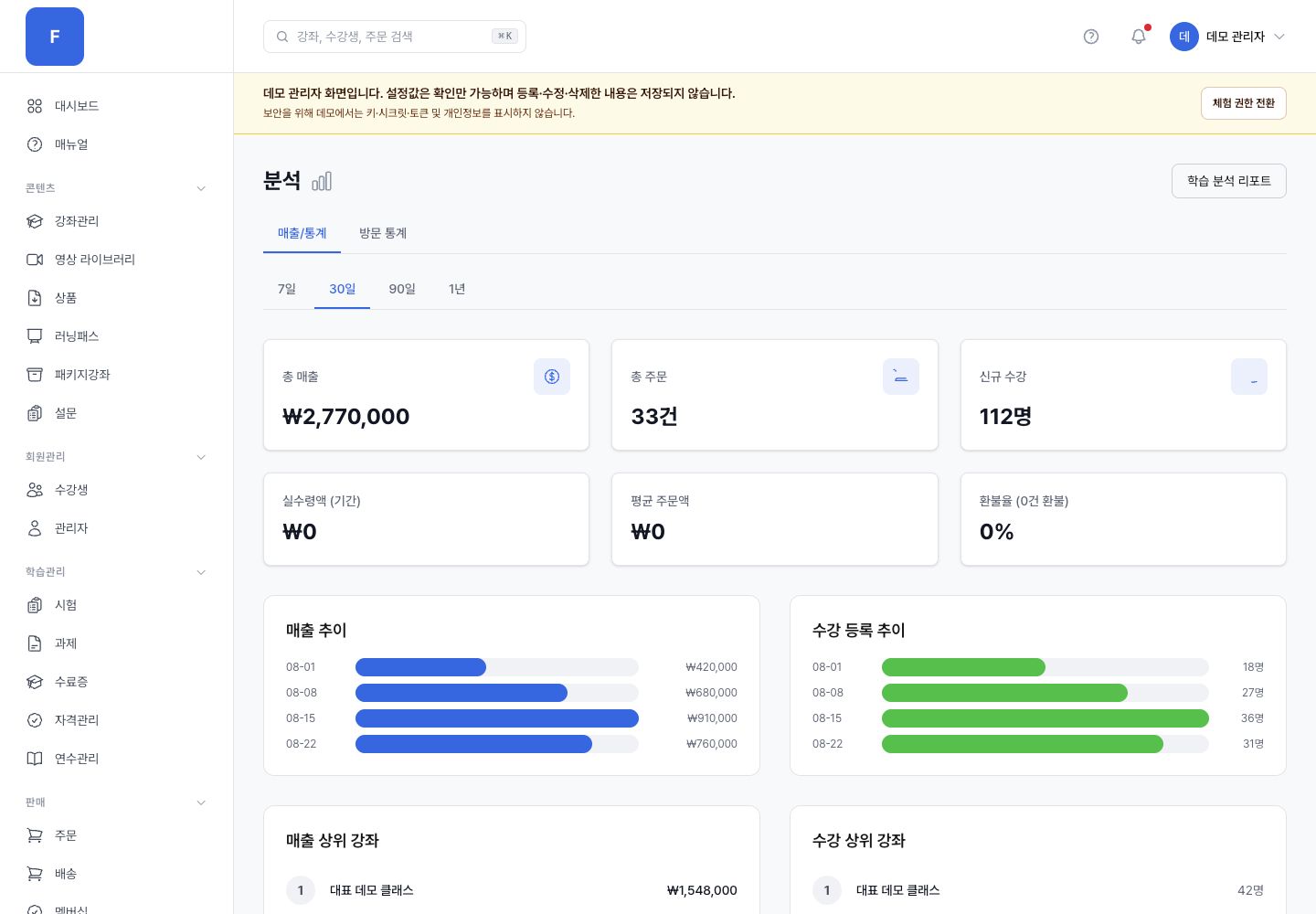This screenshot has width=1316, height=914.
Task: Switch to the 매출/통계 tab
Action: point(302,234)
